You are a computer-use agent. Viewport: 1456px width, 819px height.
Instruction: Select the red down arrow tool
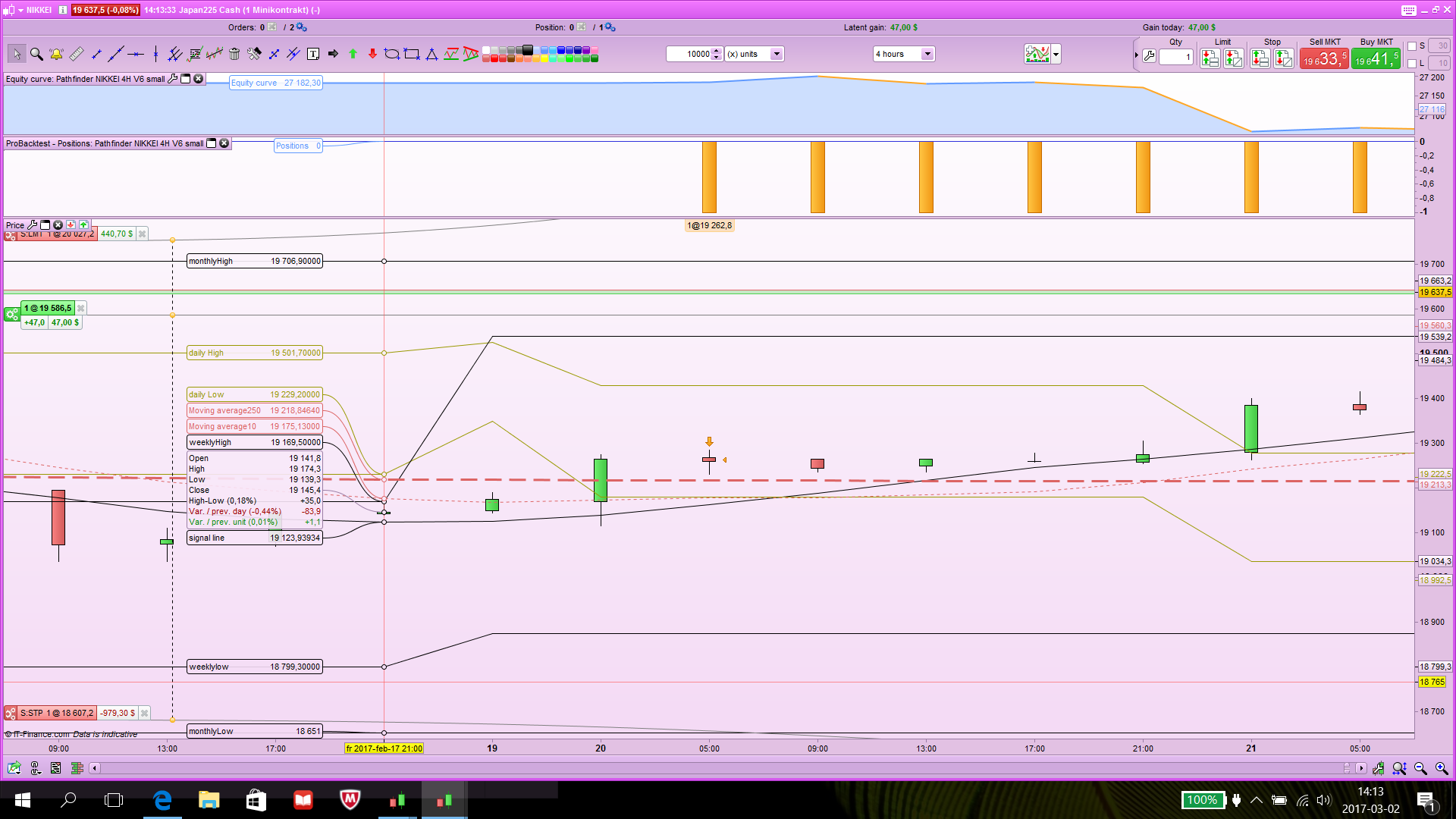[x=372, y=54]
